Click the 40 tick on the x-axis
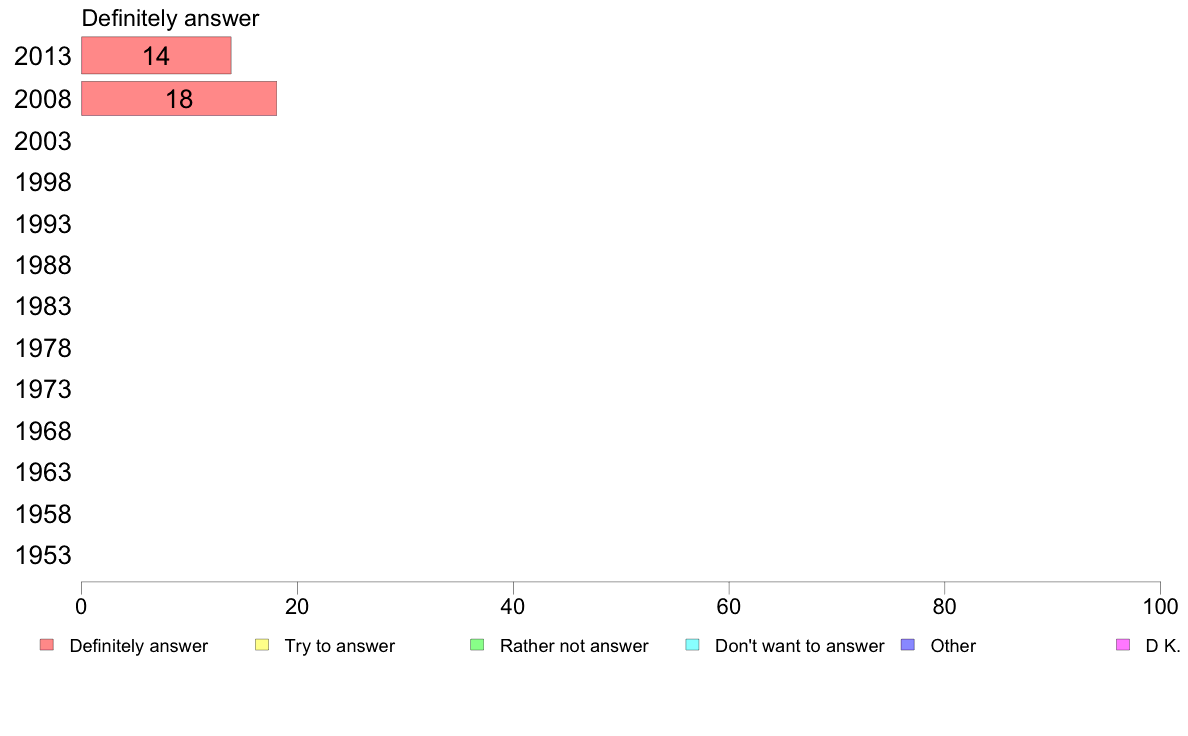 pyautogui.click(x=513, y=606)
